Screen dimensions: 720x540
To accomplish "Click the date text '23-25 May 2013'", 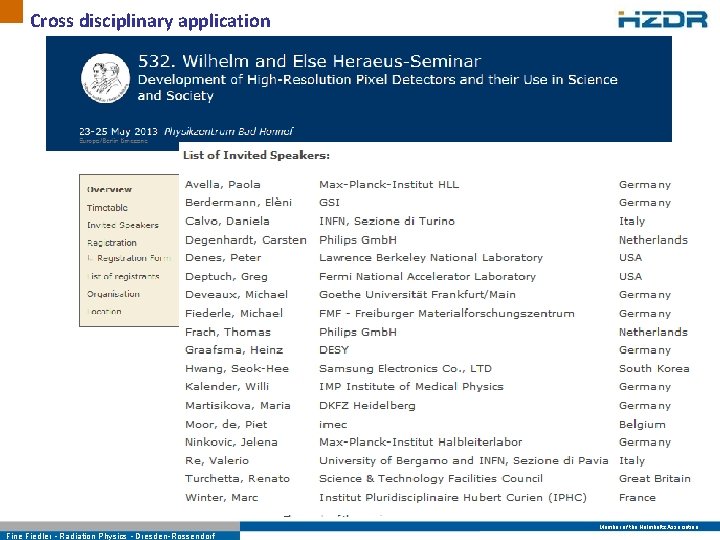I will point(118,131).
